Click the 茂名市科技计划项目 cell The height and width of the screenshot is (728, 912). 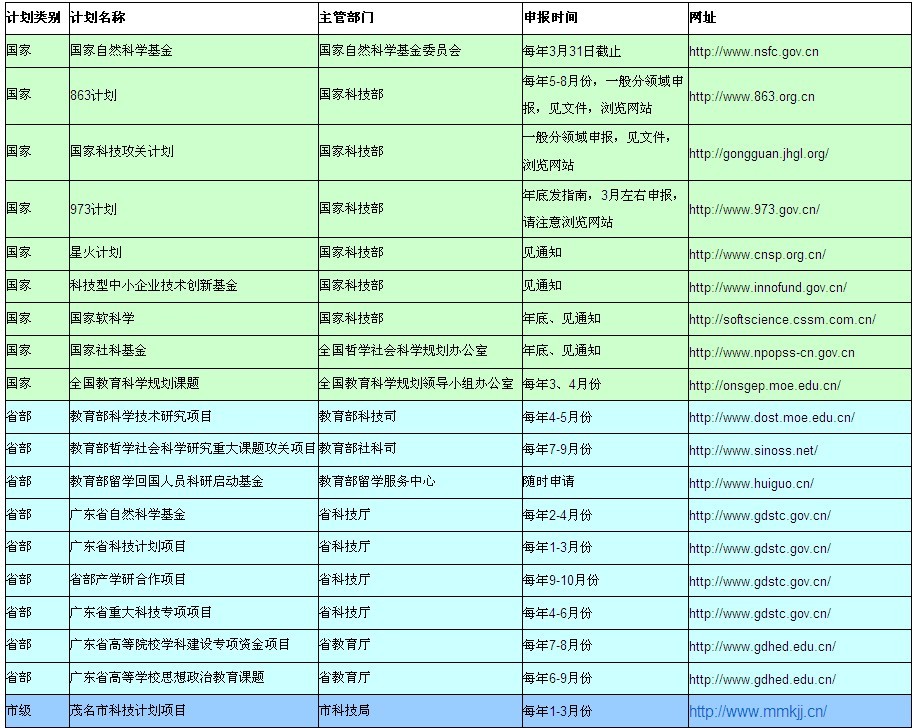[x=194, y=711]
